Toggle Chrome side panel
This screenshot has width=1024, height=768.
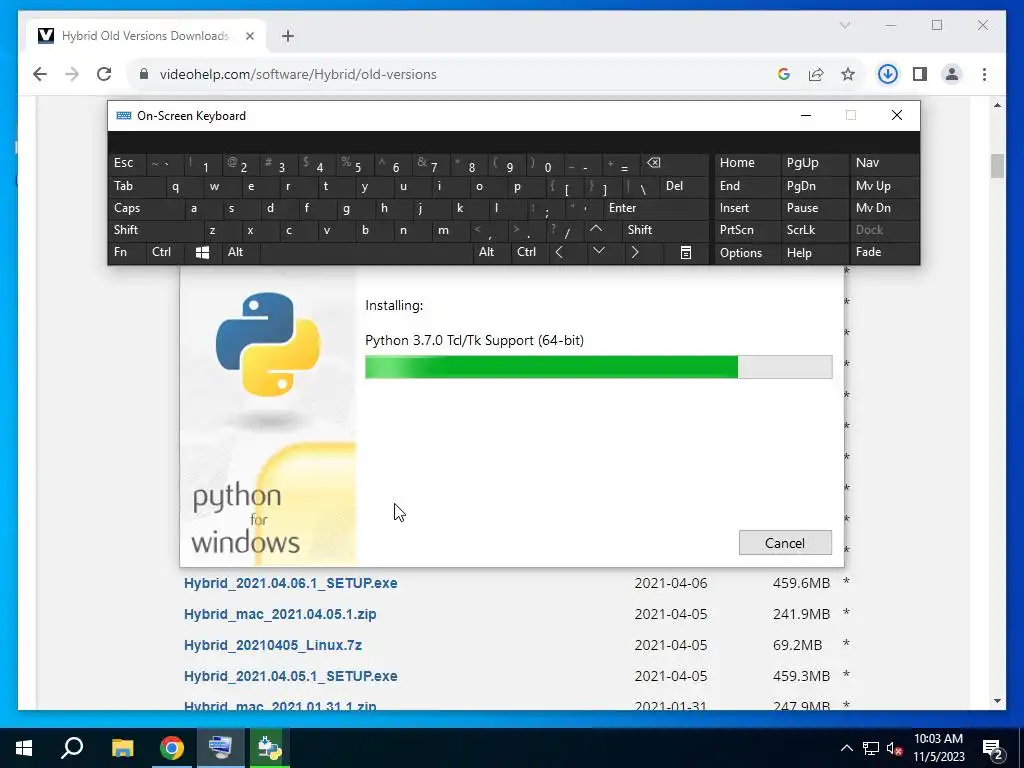pos(920,74)
